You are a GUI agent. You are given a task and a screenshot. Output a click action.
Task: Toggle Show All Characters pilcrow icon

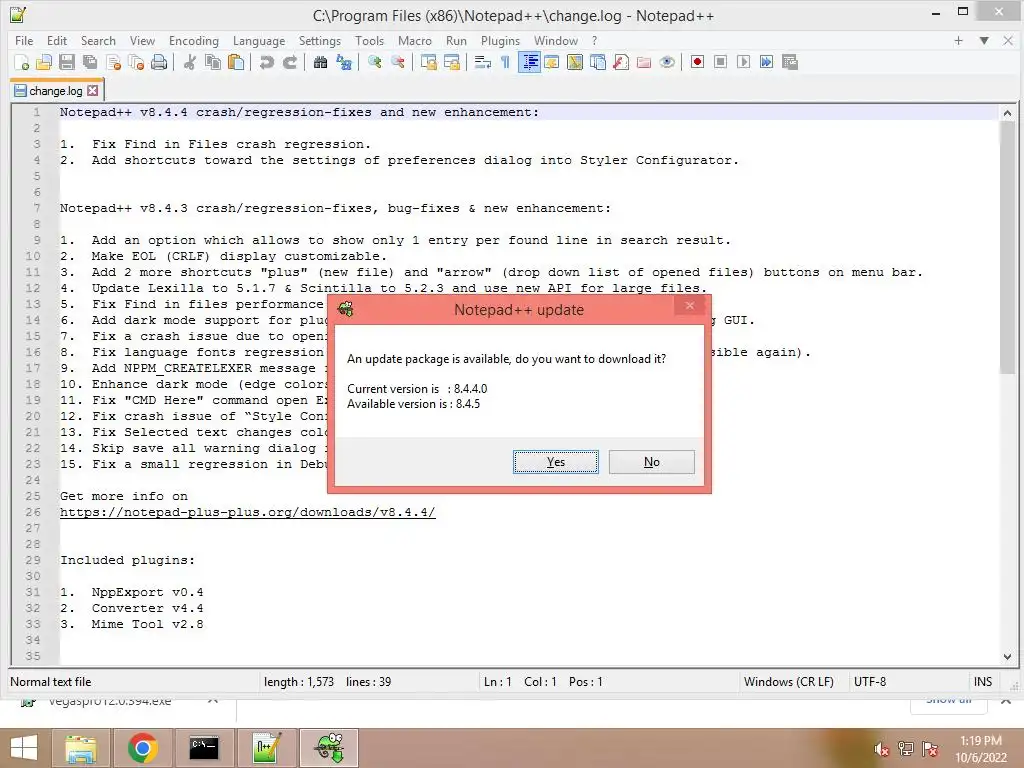[505, 62]
